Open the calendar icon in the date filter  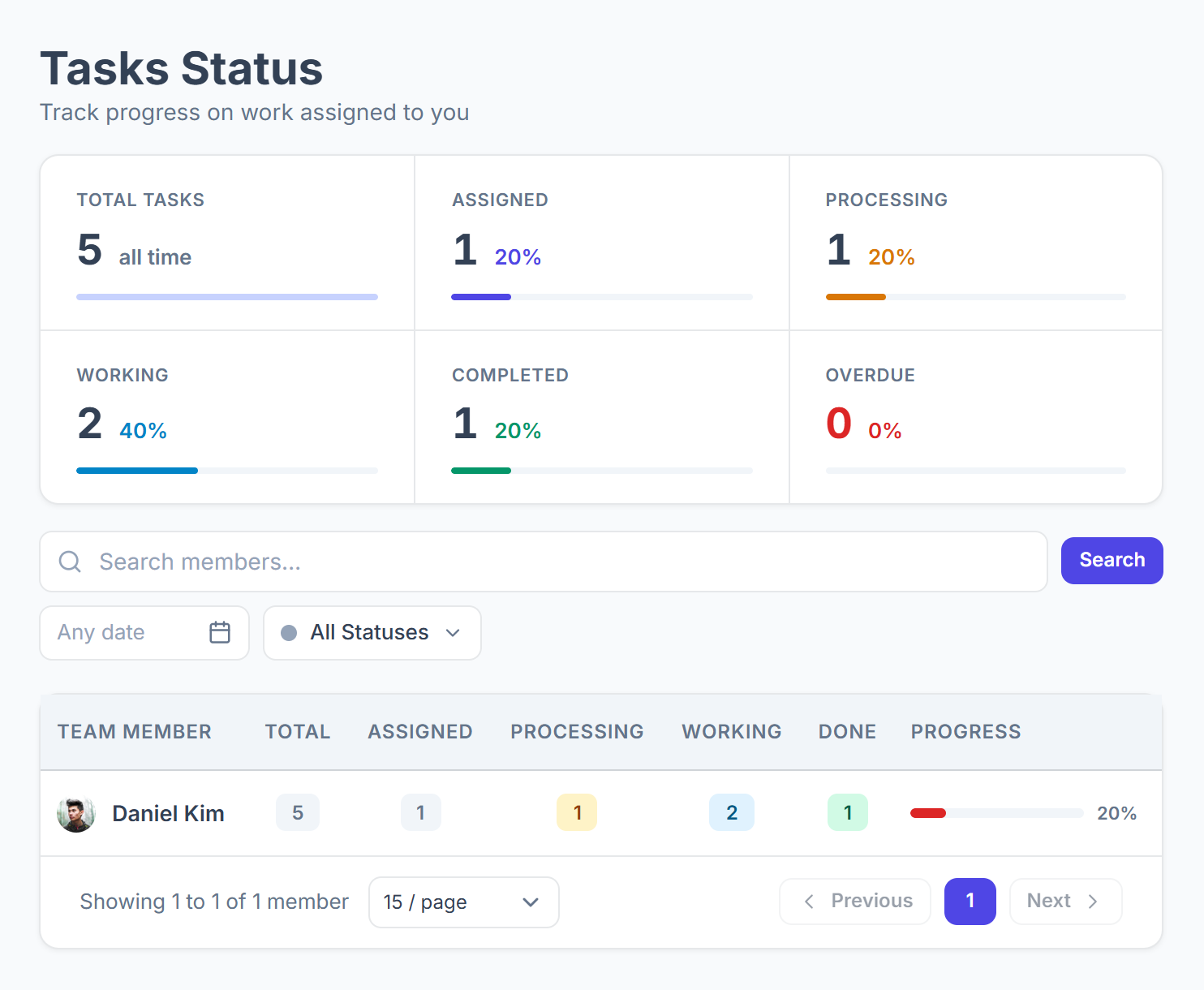click(220, 632)
